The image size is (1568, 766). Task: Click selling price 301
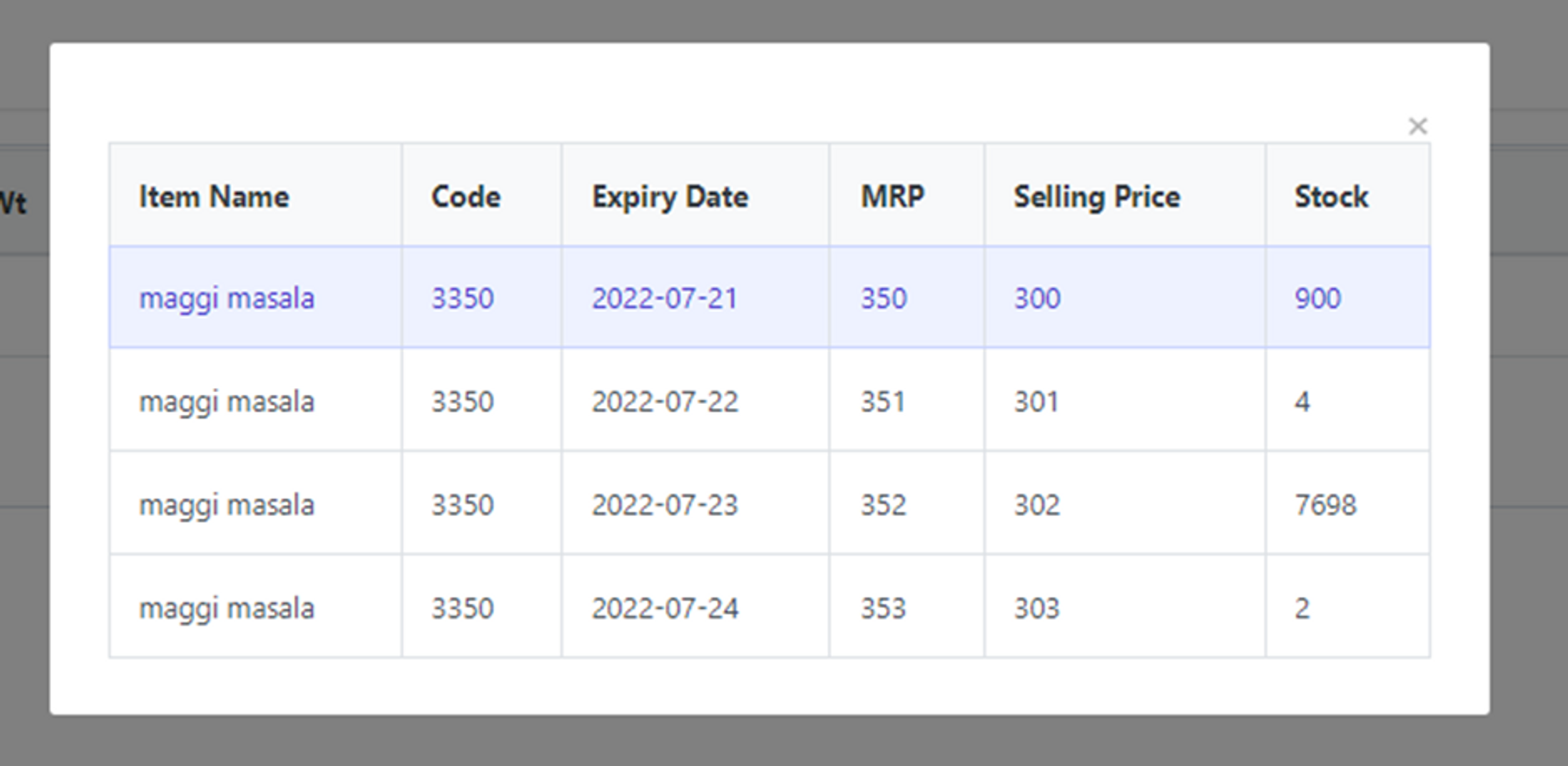click(1036, 401)
